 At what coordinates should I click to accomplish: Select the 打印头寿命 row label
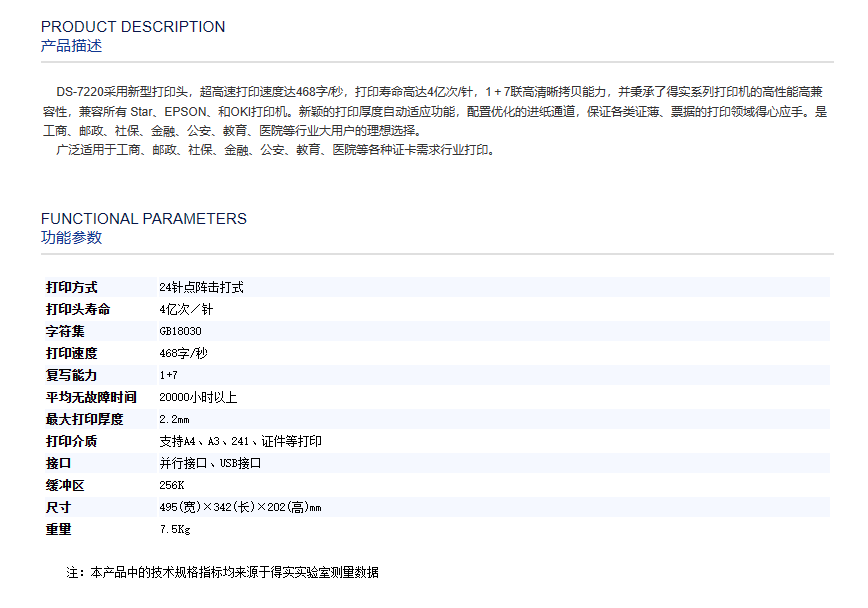[78, 309]
